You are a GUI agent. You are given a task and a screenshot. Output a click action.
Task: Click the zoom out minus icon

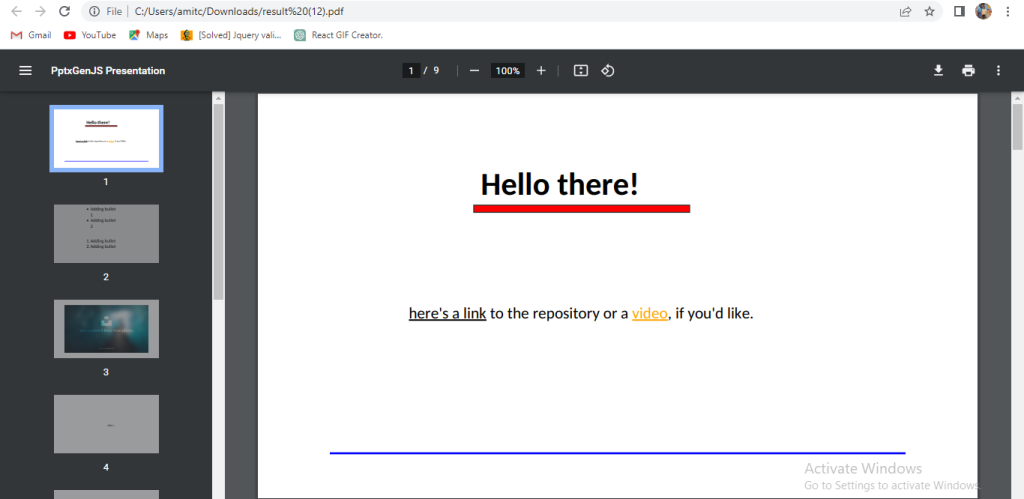click(x=474, y=71)
